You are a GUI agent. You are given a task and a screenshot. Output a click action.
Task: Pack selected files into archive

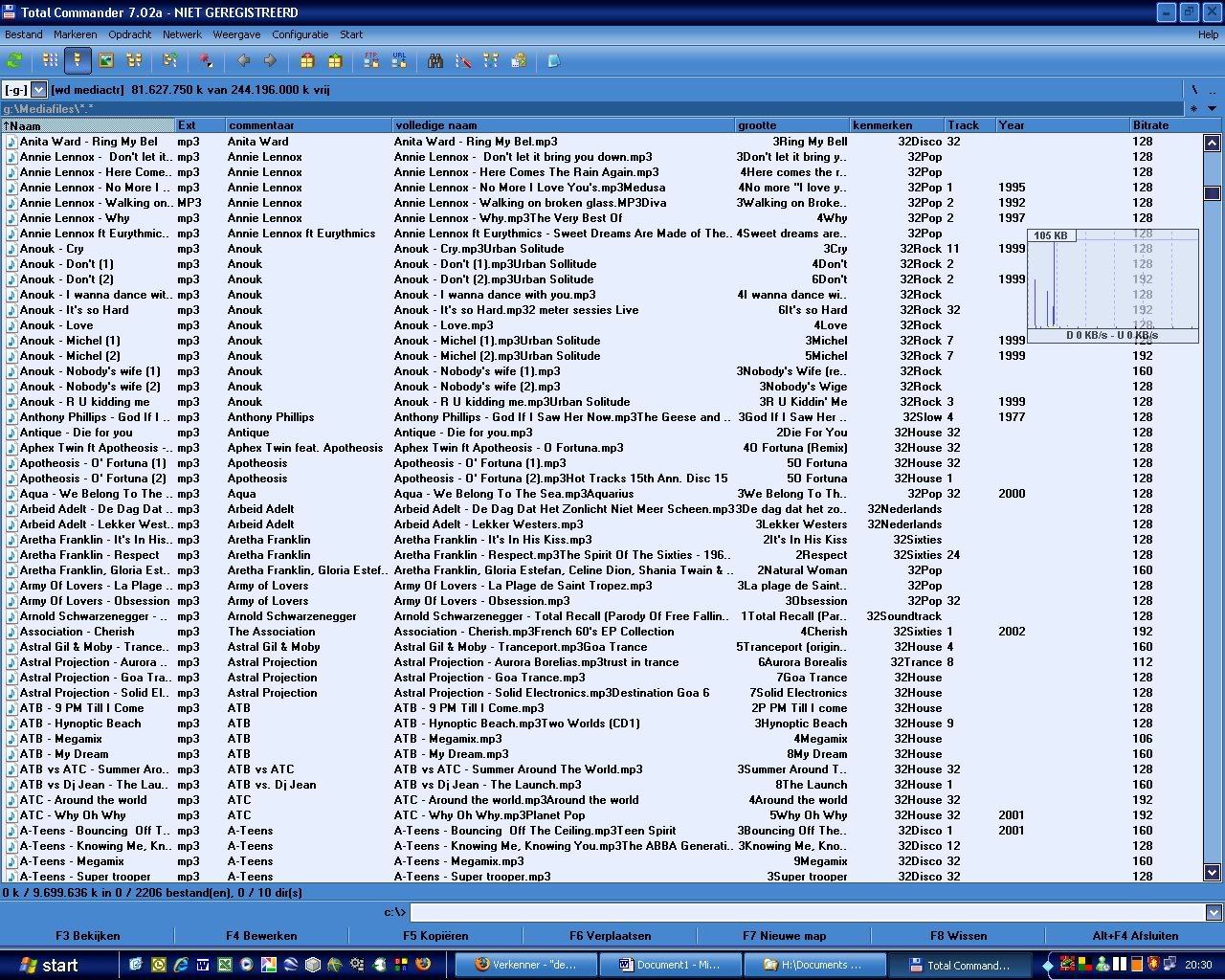[307, 60]
